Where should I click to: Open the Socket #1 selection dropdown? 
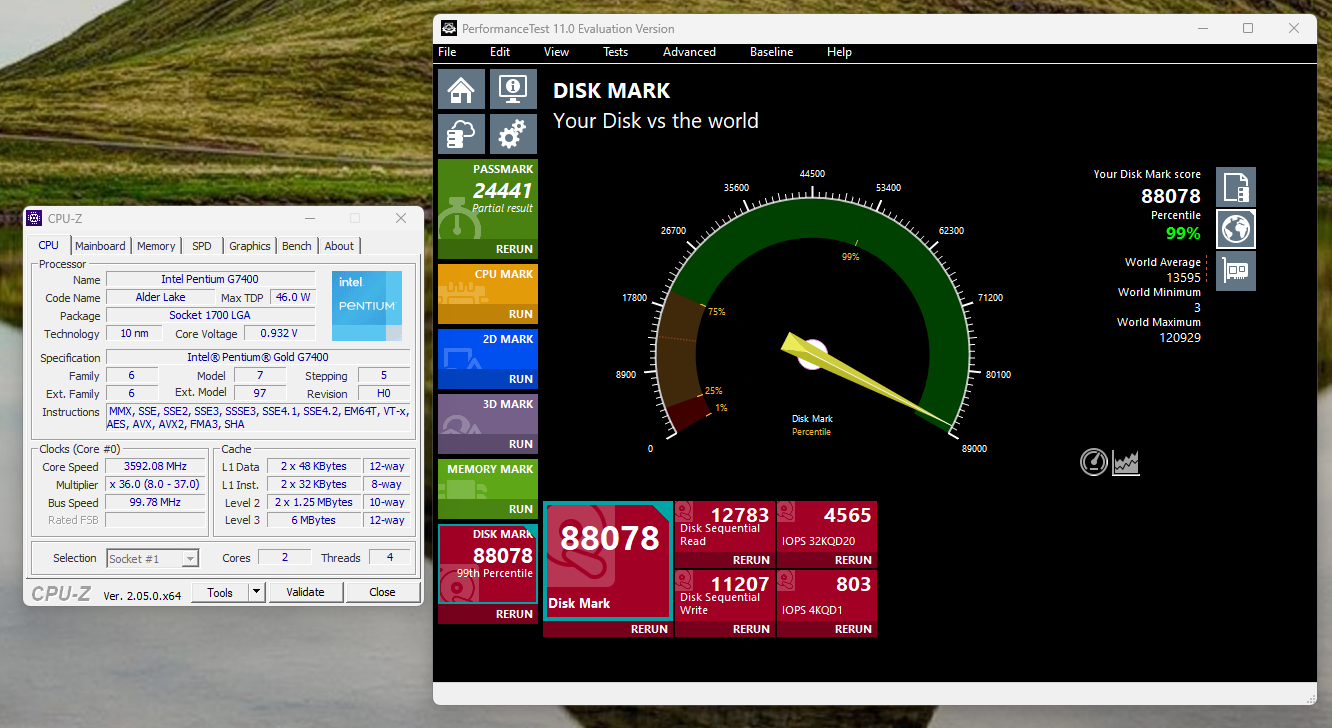(153, 558)
